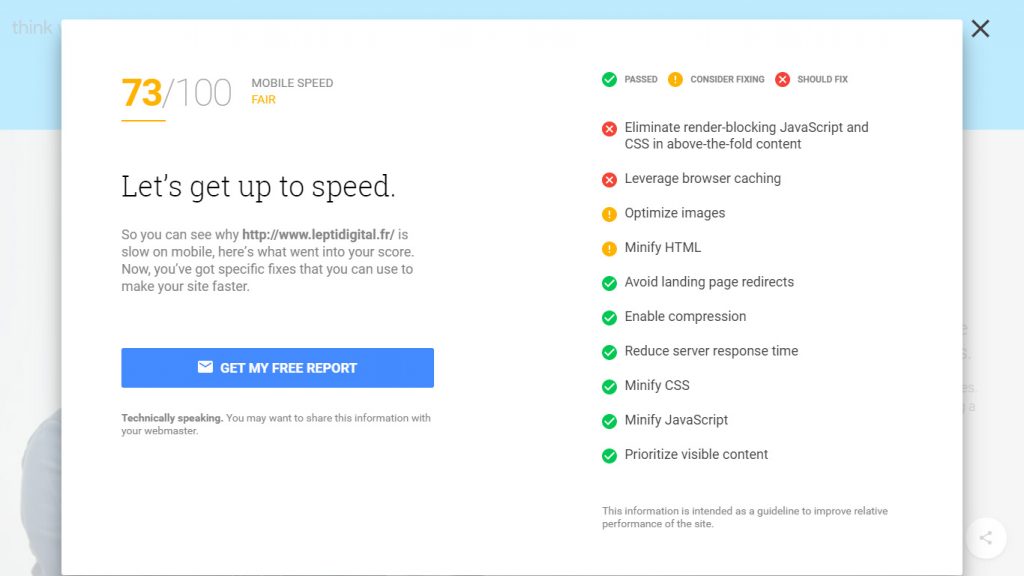Click the SHOULD FIX legend icon
The width and height of the screenshot is (1024, 576).
click(x=783, y=79)
